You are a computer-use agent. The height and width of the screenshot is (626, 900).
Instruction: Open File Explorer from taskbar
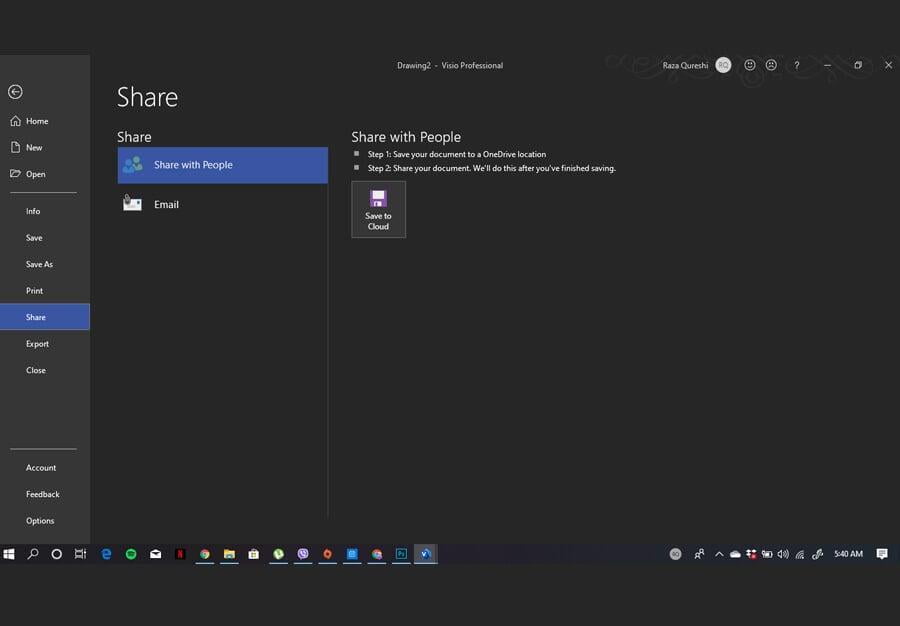coord(229,554)
